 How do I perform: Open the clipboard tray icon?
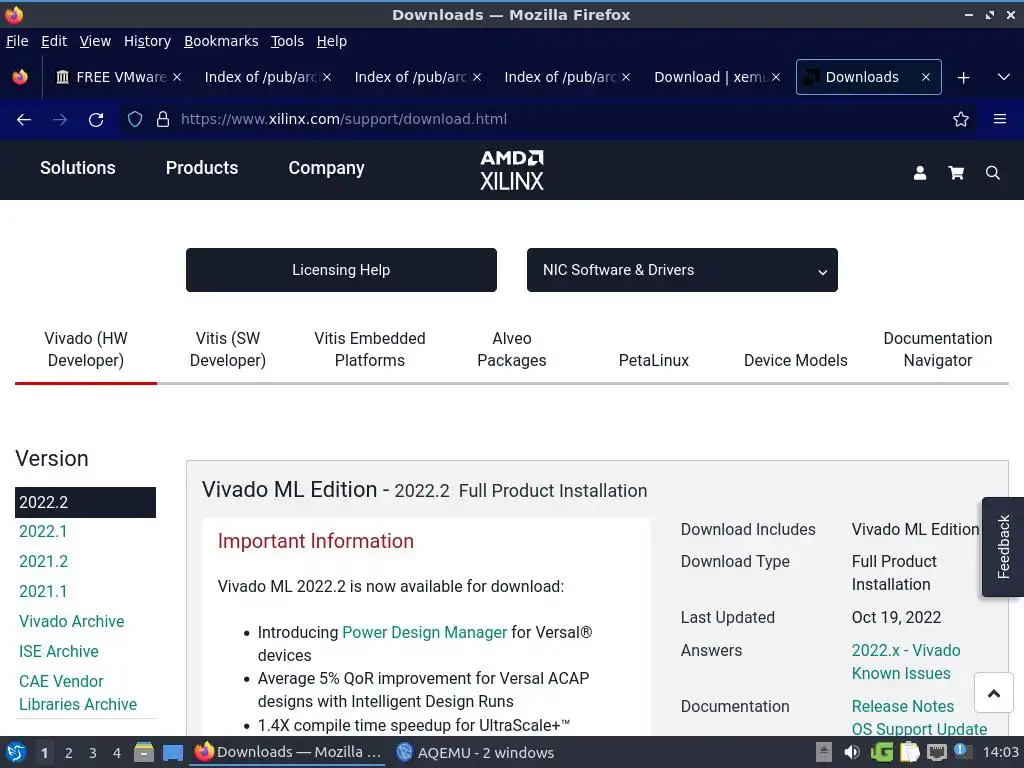coord(909,753)
